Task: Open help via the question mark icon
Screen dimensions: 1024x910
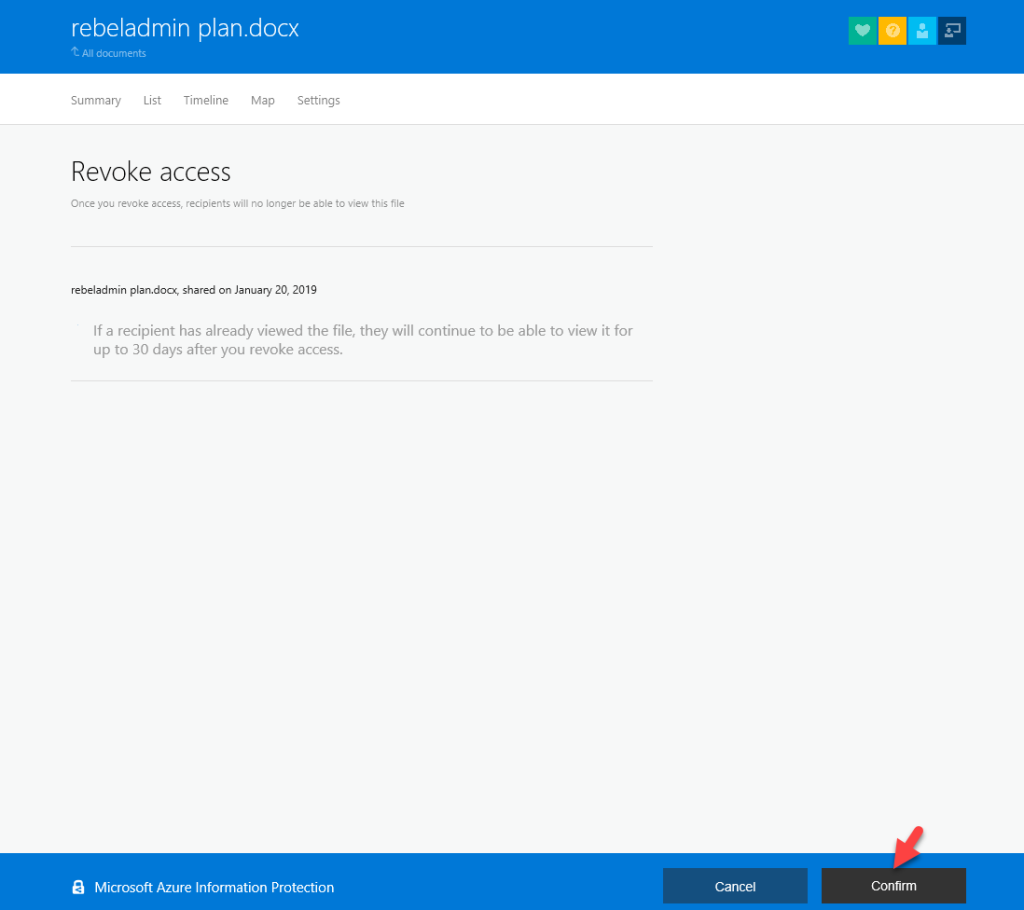Action: pyautogui.click(x=892, y=31)
